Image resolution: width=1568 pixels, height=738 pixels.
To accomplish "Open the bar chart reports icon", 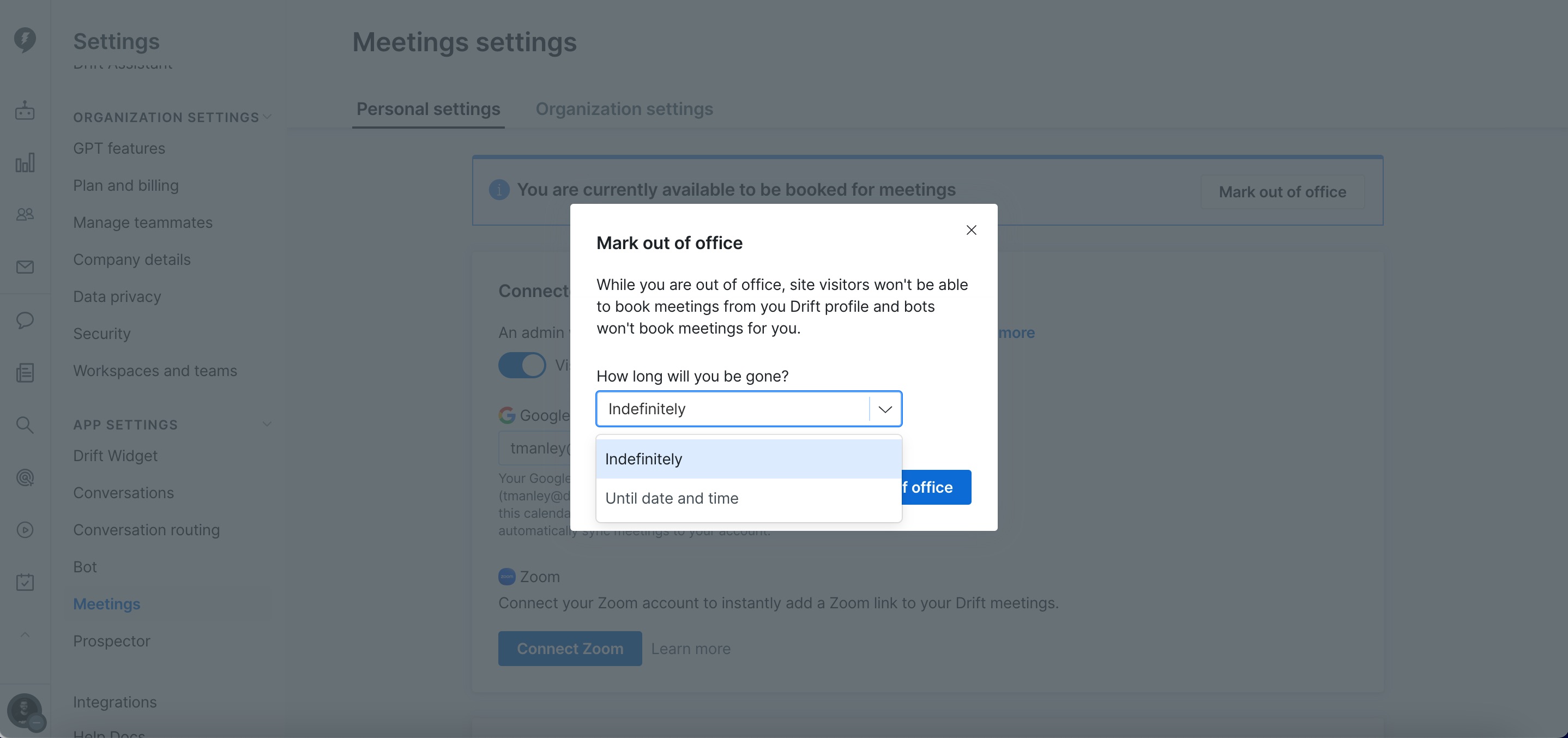I will coord(25,162).
